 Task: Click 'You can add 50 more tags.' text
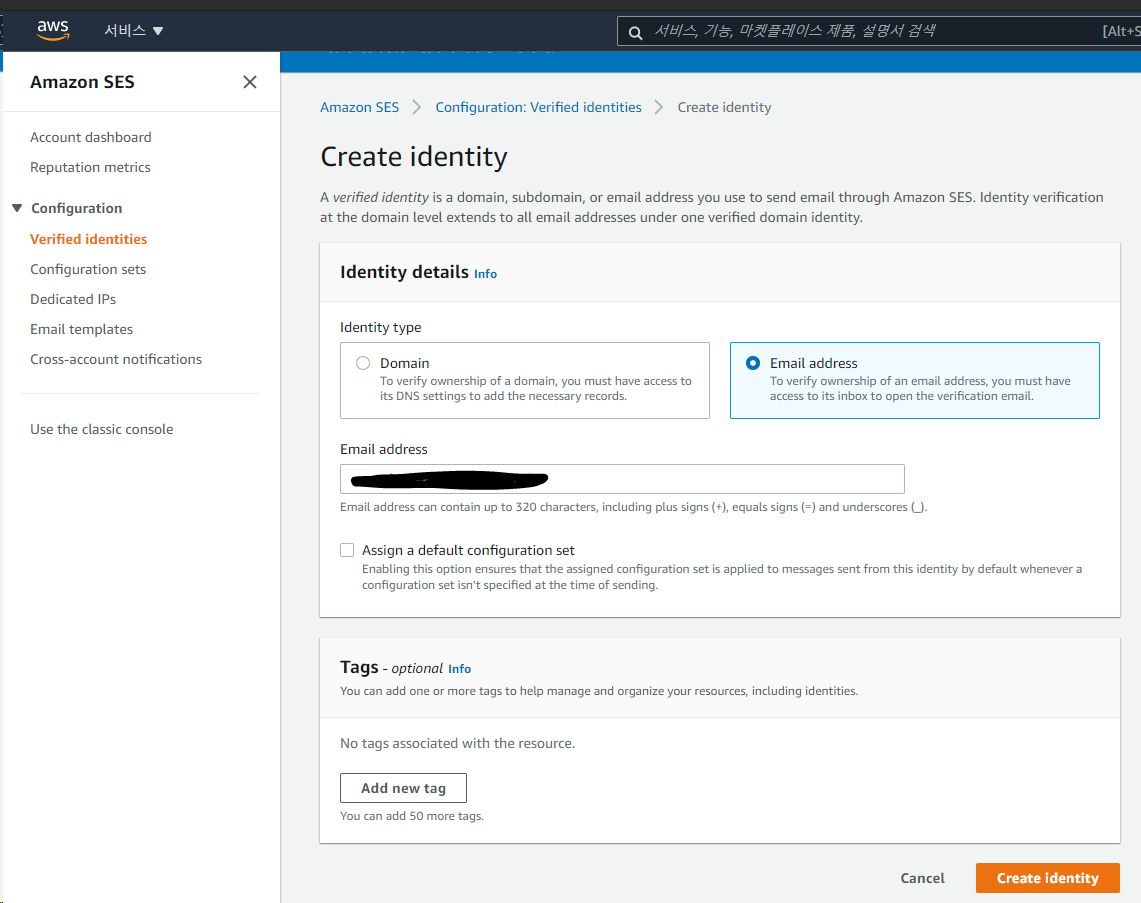[412, 816]
